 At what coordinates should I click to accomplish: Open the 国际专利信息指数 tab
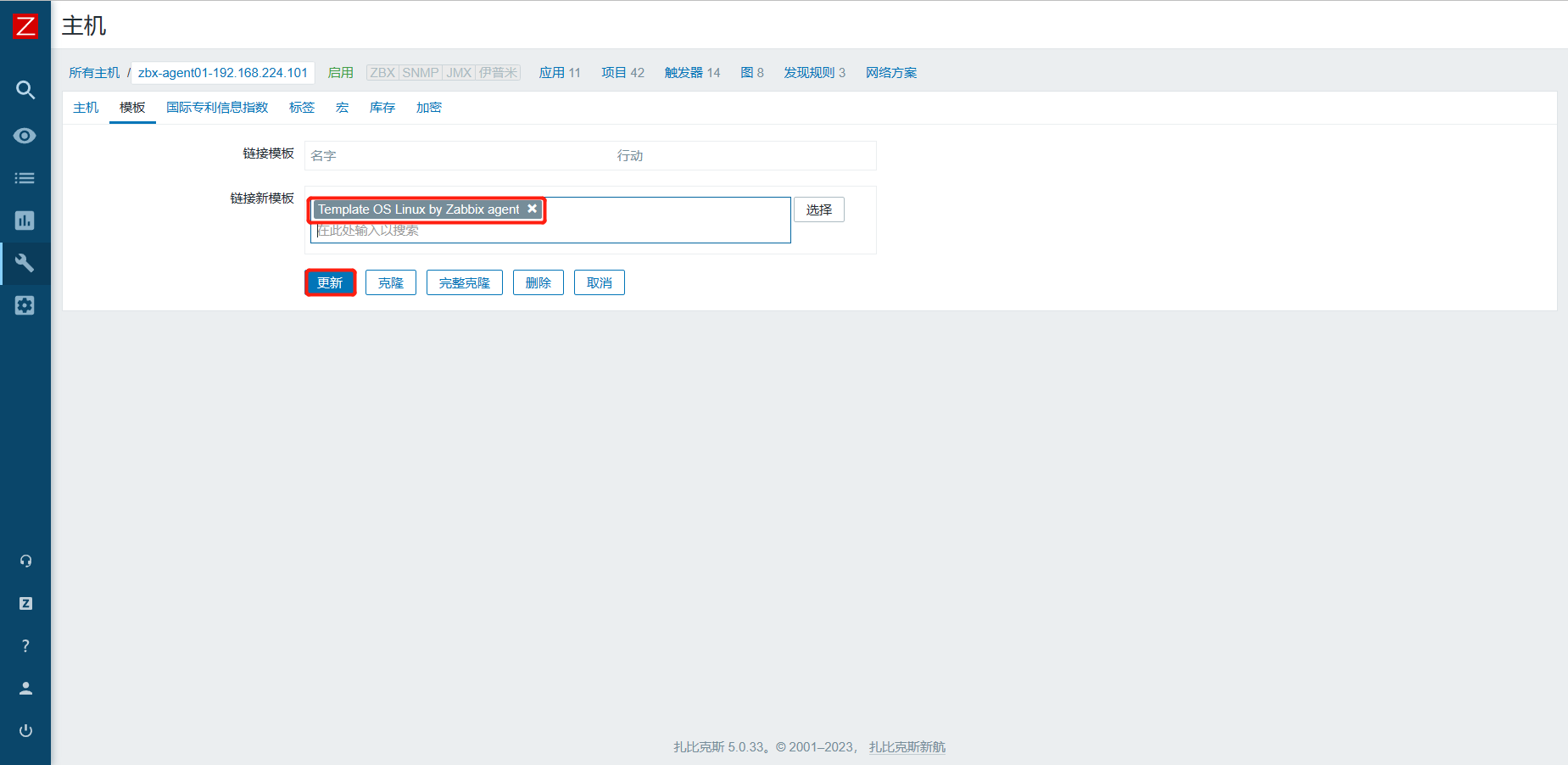pos(217,108)
